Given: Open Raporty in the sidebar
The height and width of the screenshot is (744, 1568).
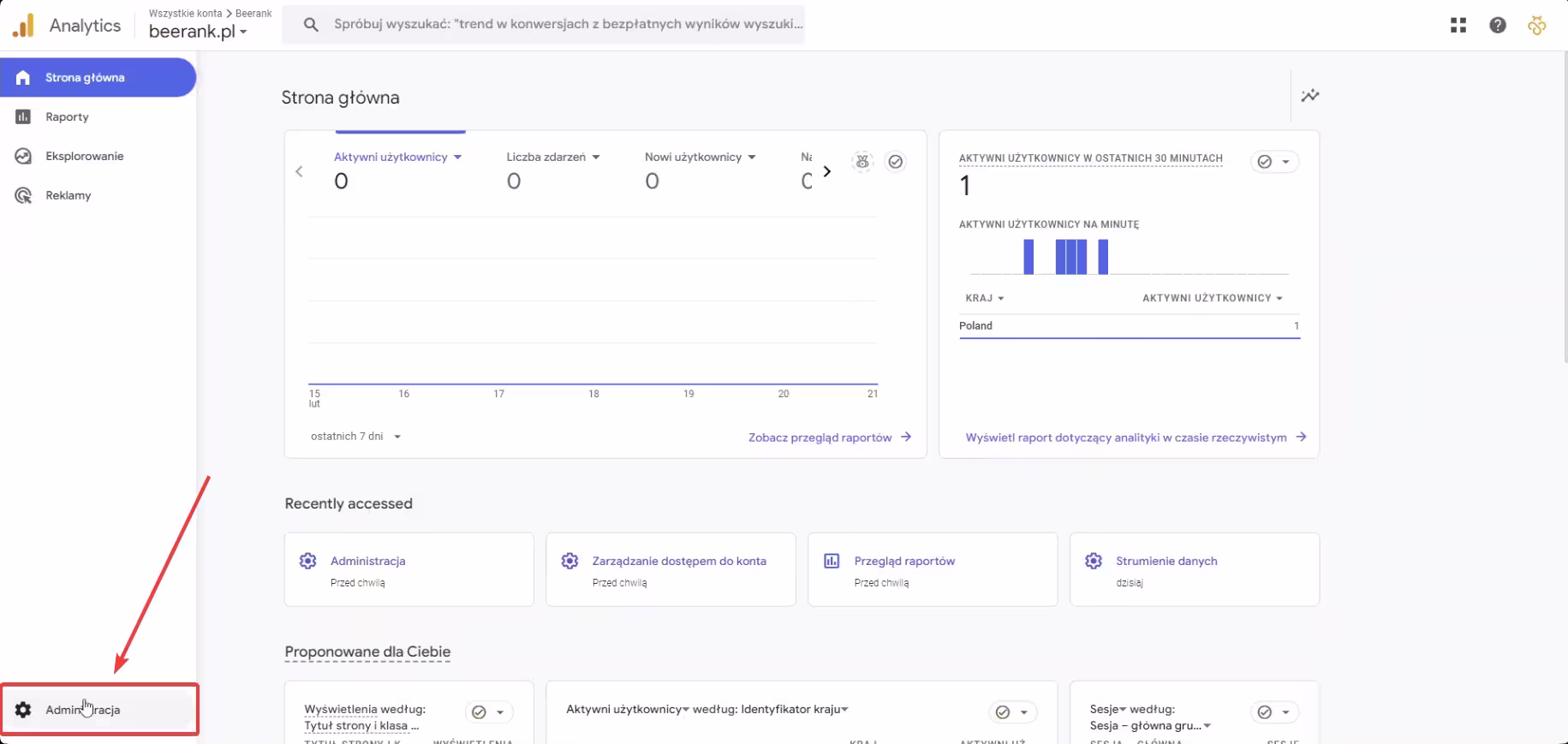Looking at the screenshot, I should click(x=67, y=117).
